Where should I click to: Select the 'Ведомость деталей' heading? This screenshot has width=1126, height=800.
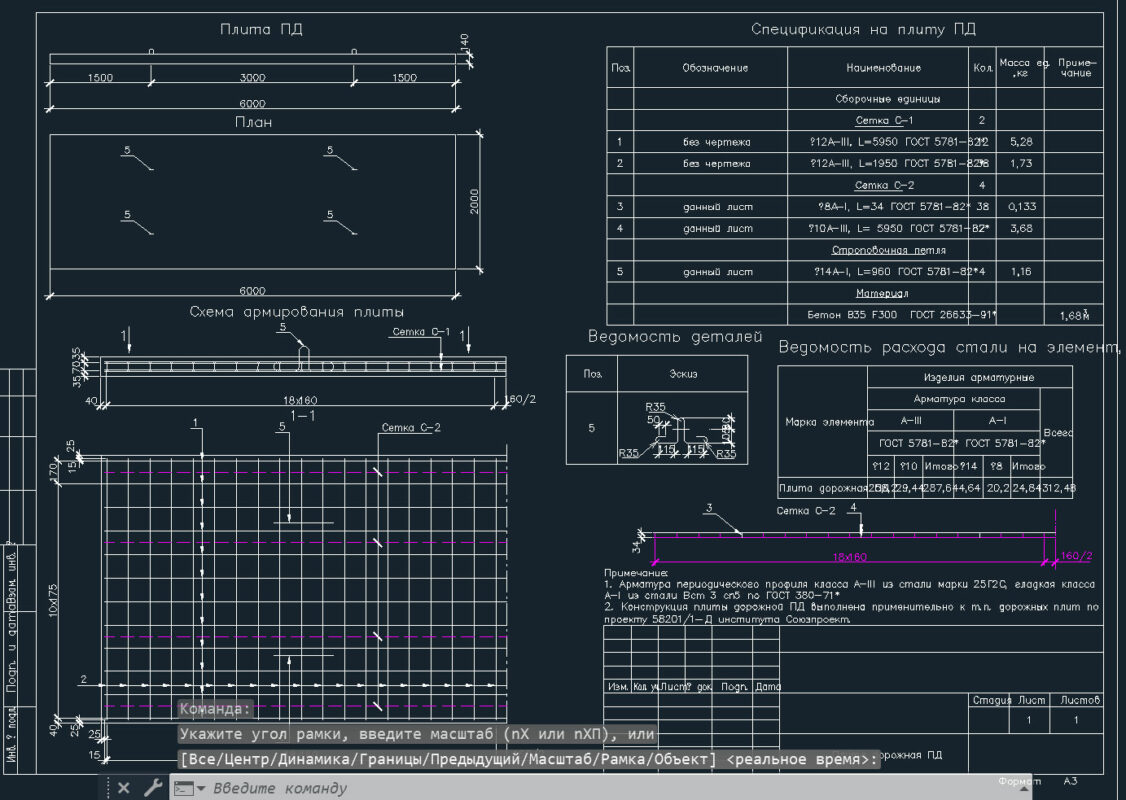(675, 337)
